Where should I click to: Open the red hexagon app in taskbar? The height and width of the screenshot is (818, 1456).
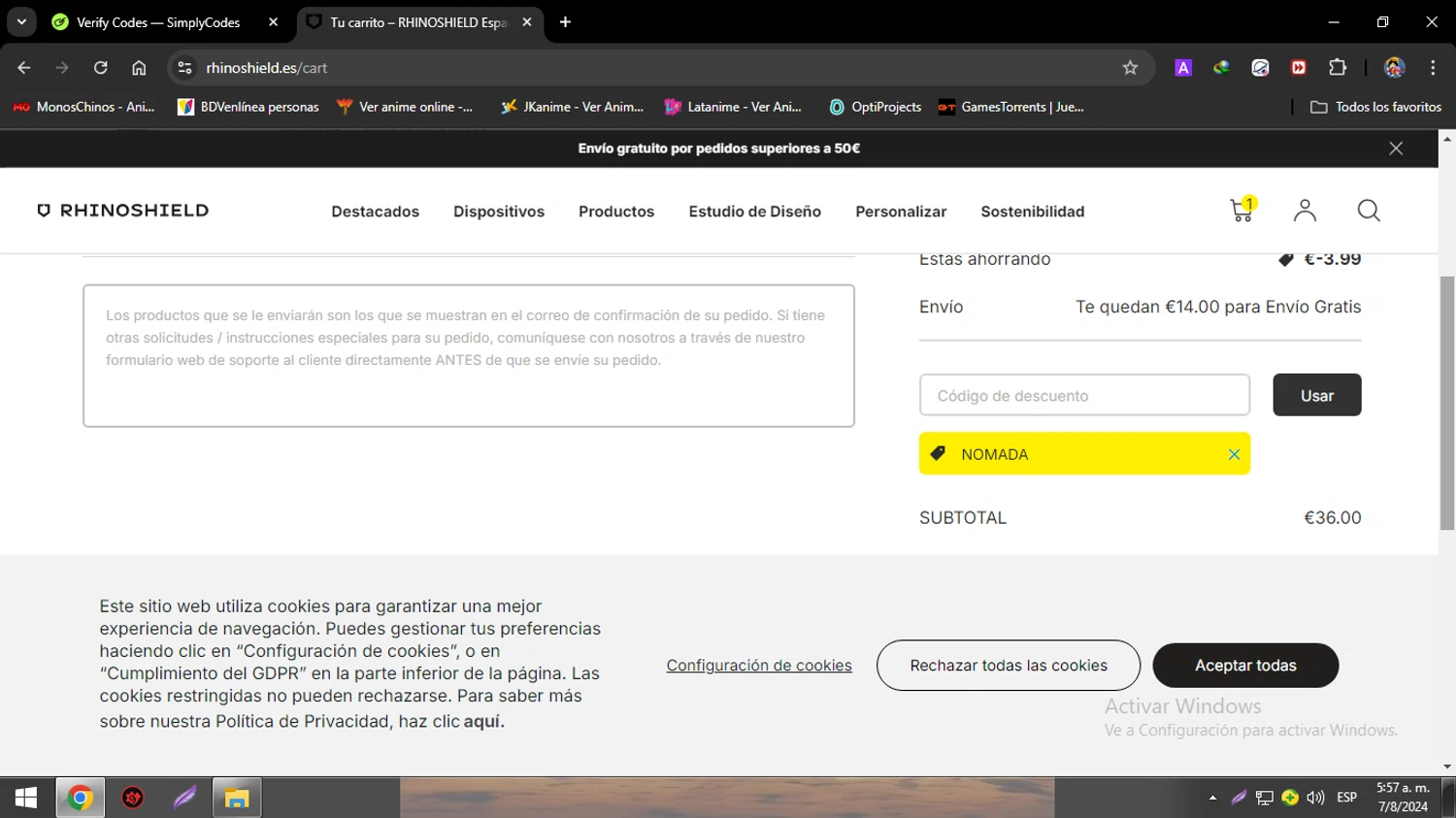[133, 798]
